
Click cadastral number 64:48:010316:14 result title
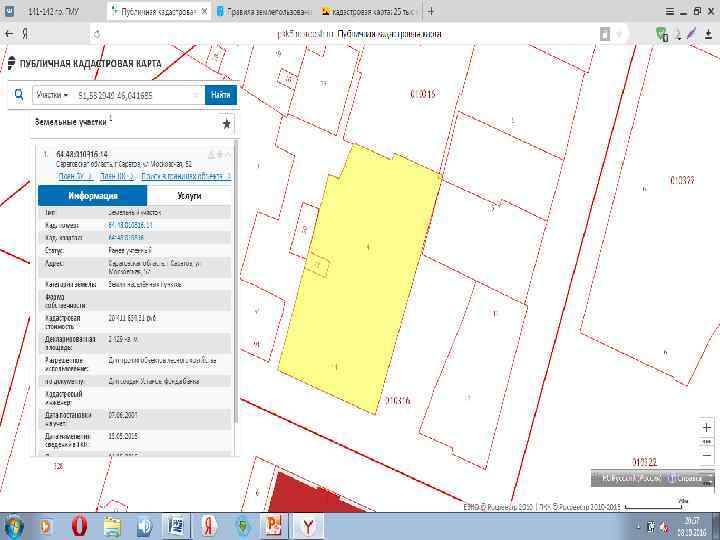pyautogui.click(x=82, y=154)
